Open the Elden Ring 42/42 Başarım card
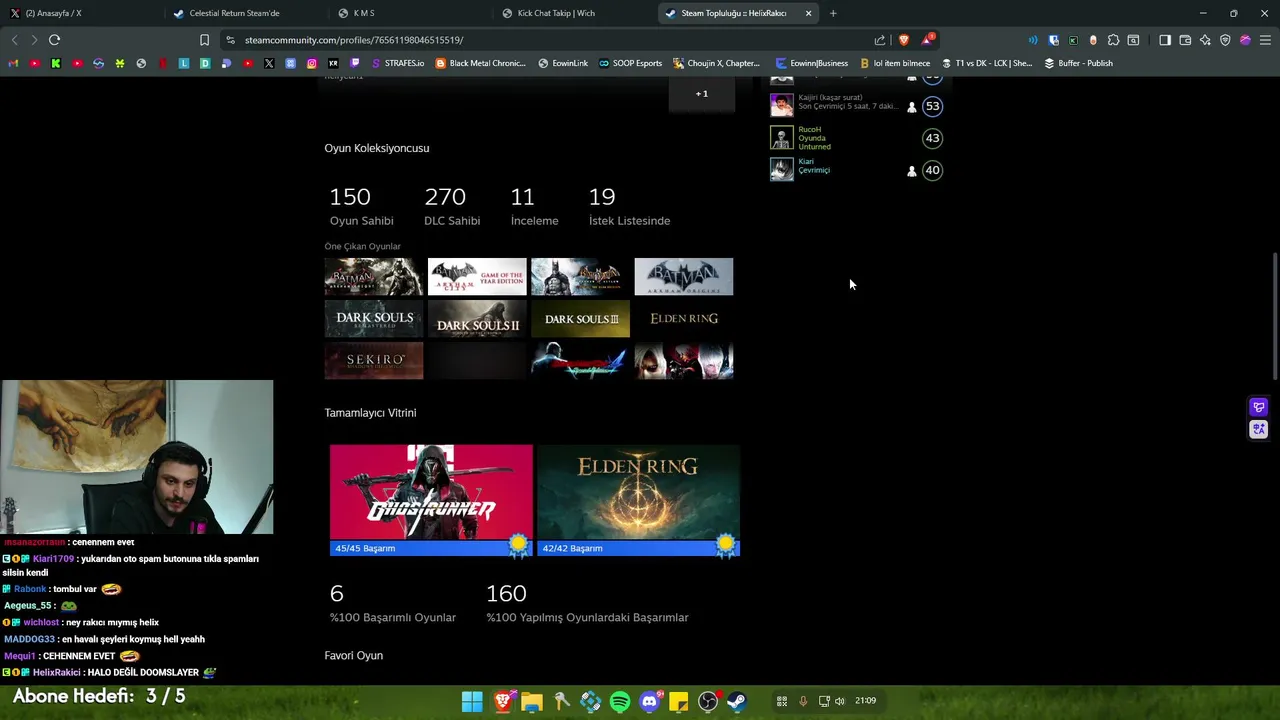The height and width of the screenshot is (720, 1280). point(638,500)
